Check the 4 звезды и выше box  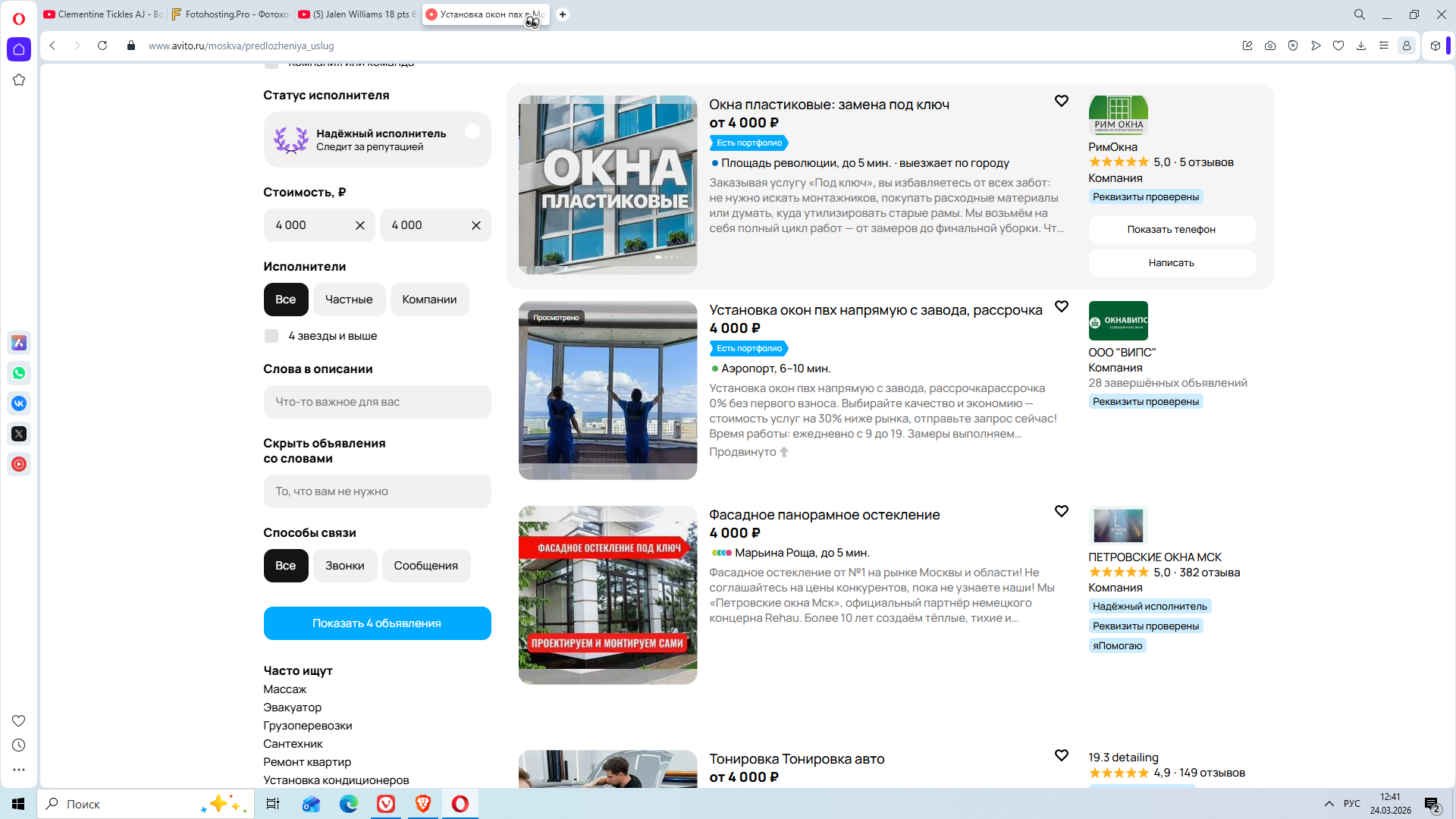click(x=271, y=336)
